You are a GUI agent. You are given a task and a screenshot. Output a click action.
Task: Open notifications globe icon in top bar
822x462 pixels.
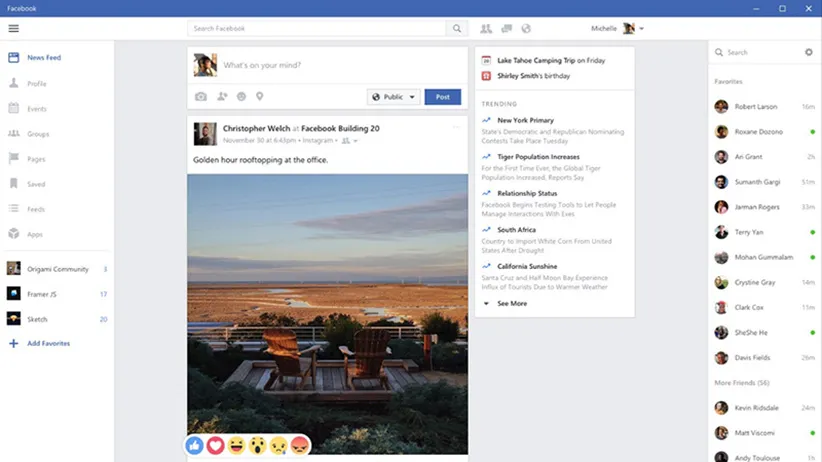(x=526, y=29)
